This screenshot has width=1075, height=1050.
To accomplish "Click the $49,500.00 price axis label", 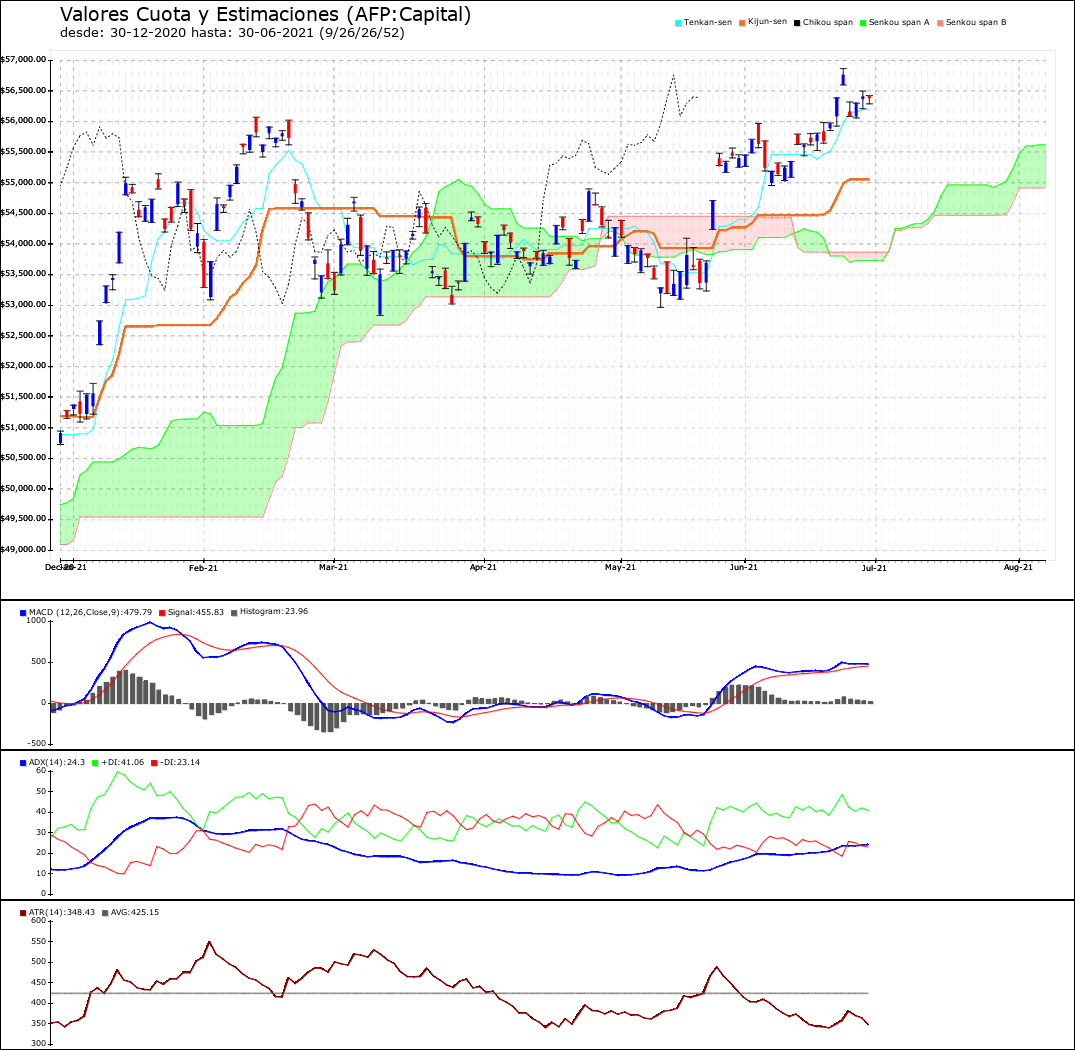I will (x=23, y=519).
